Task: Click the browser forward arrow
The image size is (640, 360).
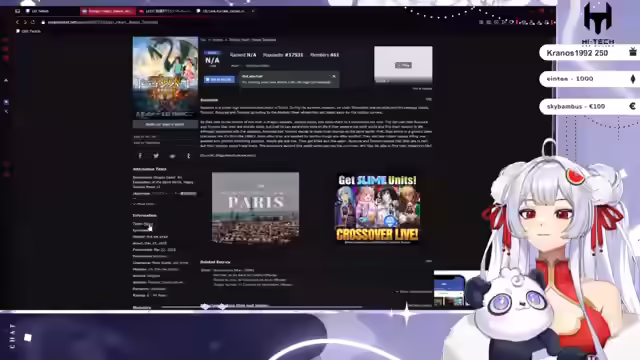Action: 25,22
